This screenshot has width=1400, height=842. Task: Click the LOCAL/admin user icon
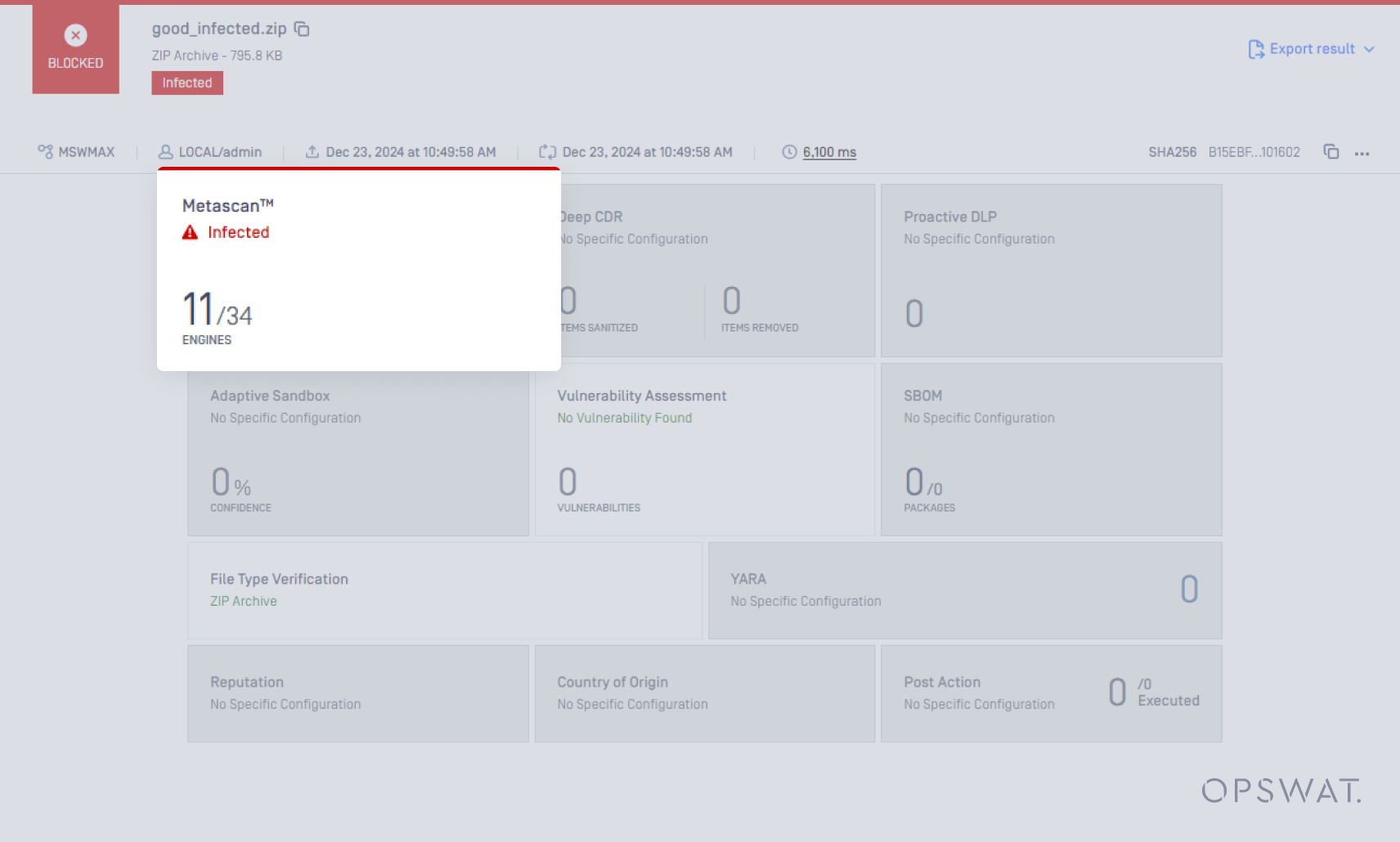click(168, 151)
